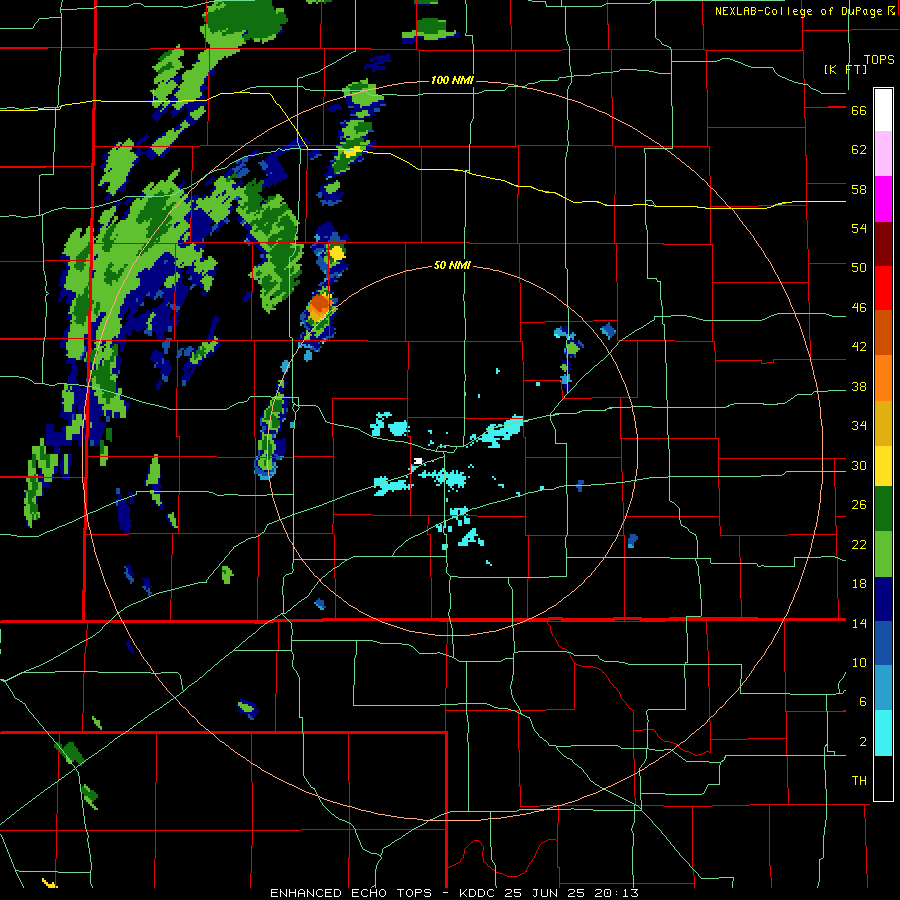Screen dimensions: 900x900
Task: Select the dark green legend swatch
Action: point(883,509)
